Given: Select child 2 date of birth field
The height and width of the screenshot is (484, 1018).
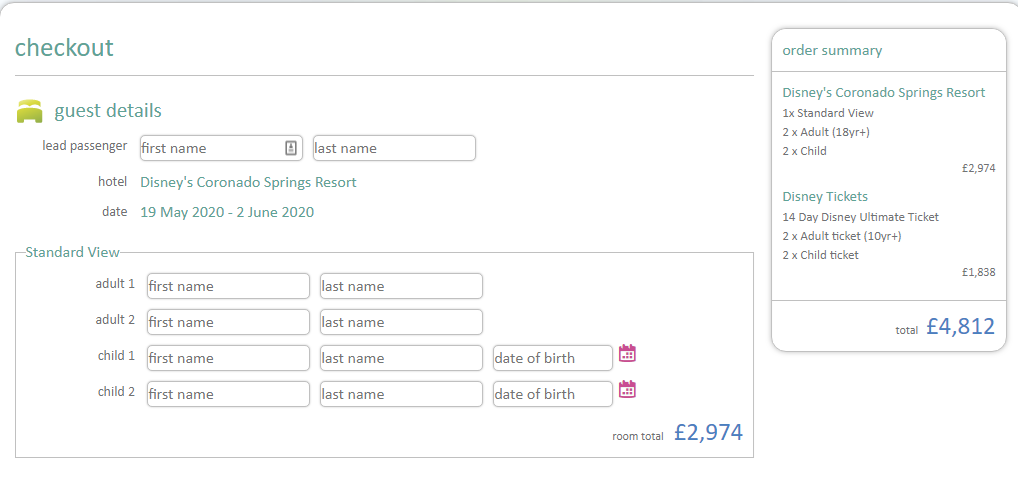Looking at the screenshot, I should pyautogui.click(x=552, y=394).
